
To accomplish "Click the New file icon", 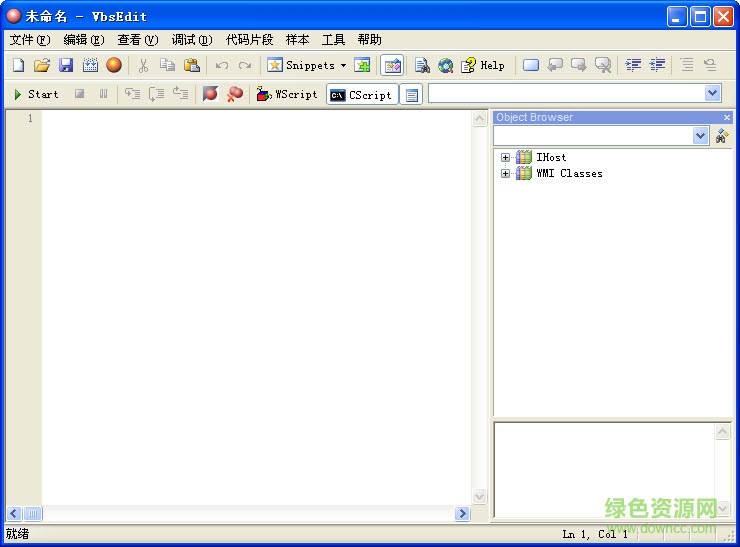I will [18, 65].
